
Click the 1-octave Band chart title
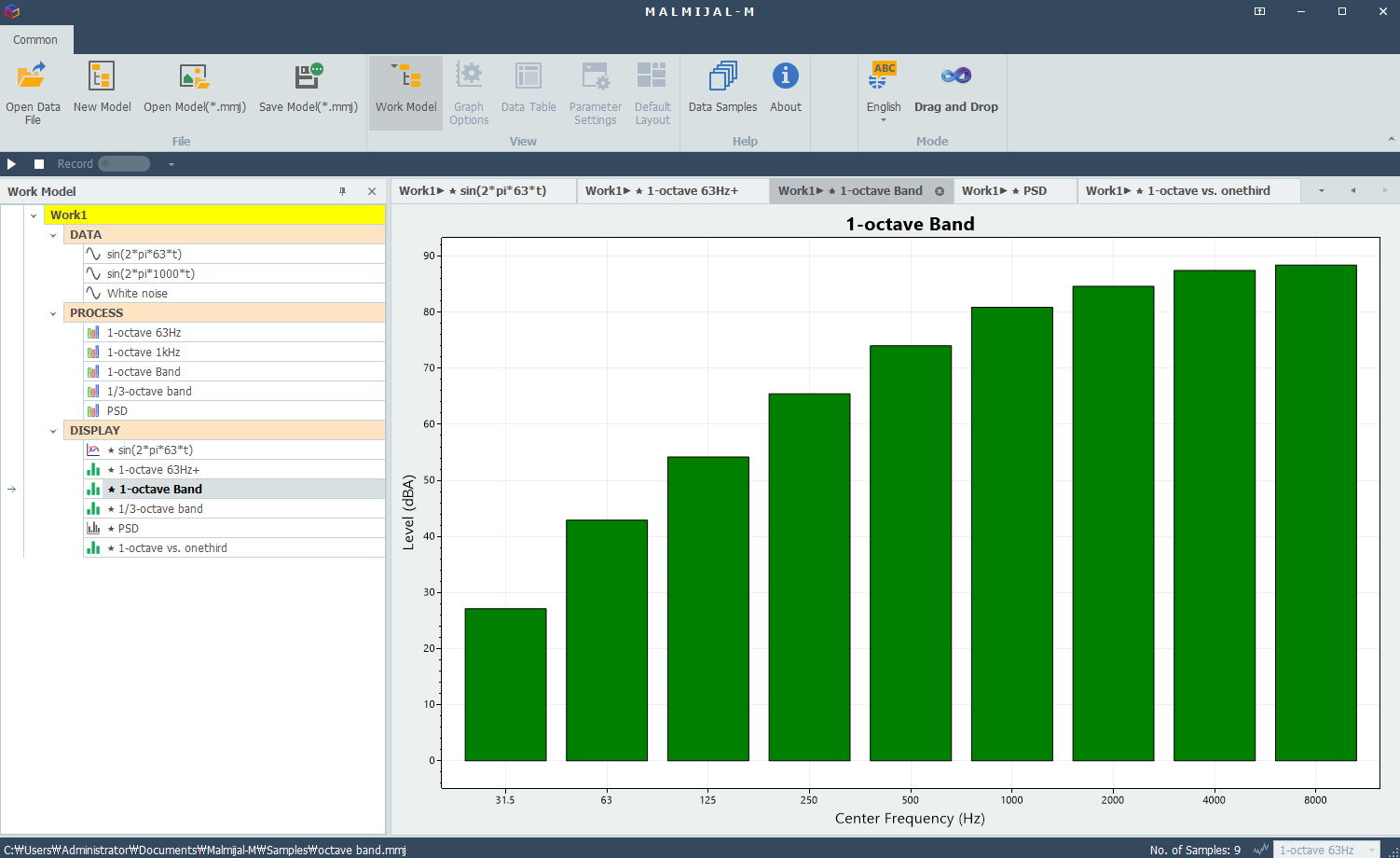tap(910, 224)
